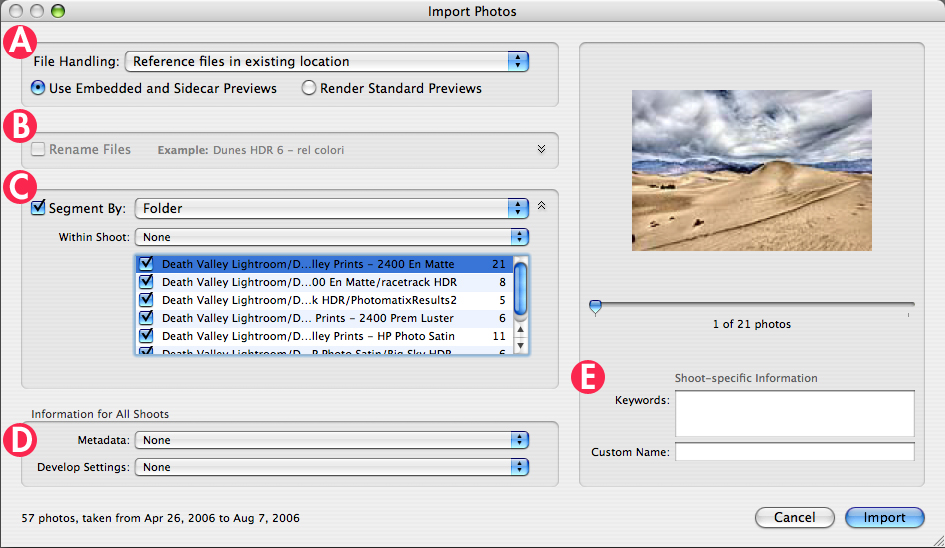The image size is (945, 548).
Task: Click the Import button
Action: [884, 518]
